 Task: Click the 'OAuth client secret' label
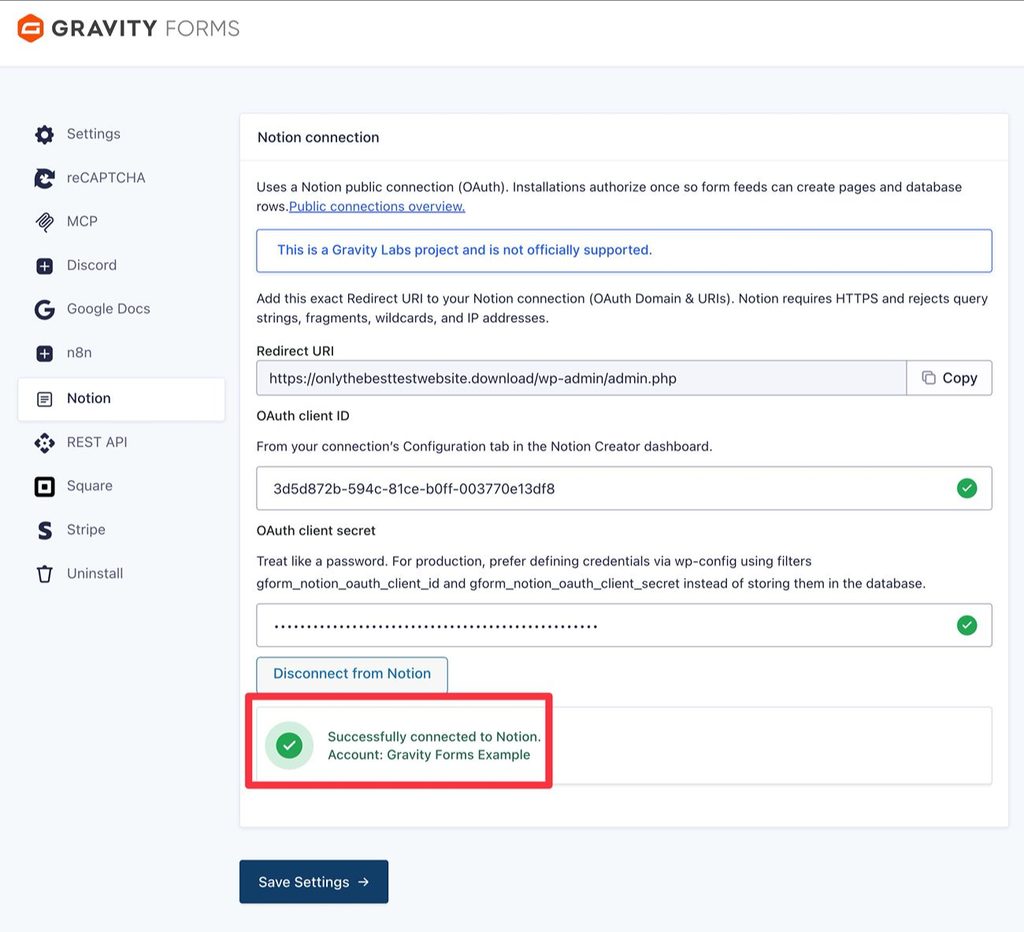coord(316,530)
